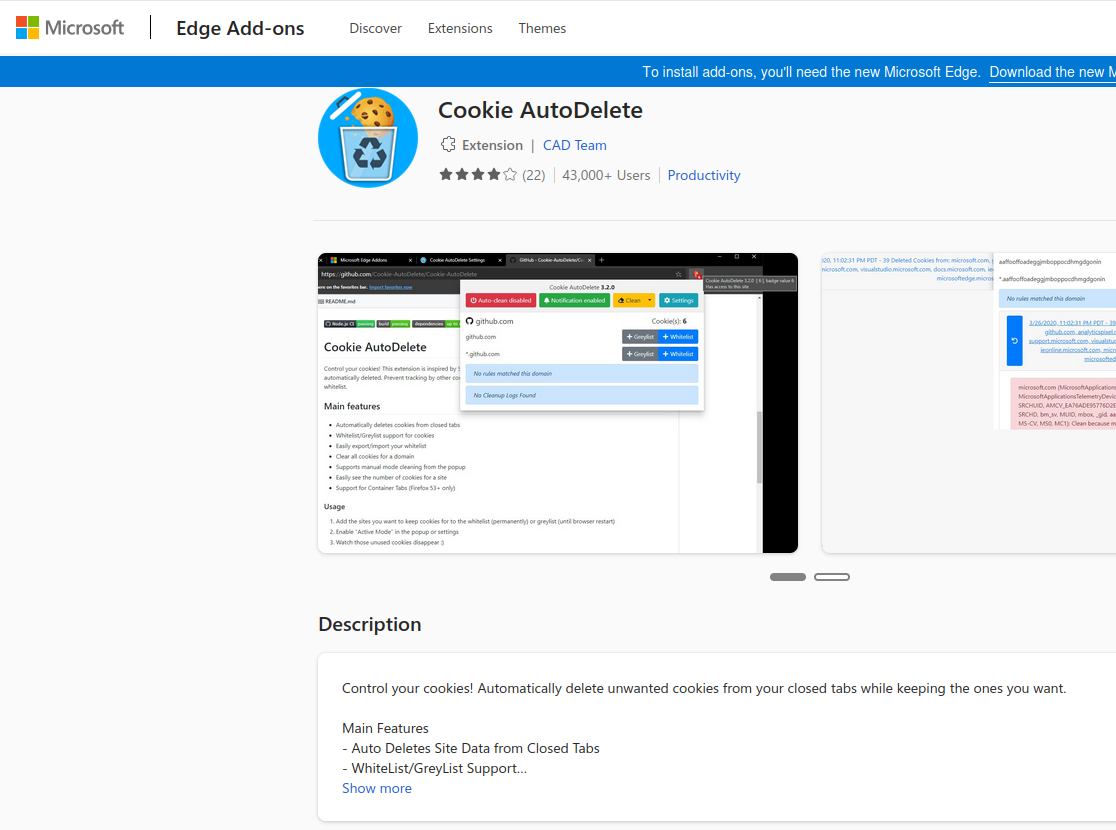Click the Cookie AutoDelete title heading

pos(540,110)
